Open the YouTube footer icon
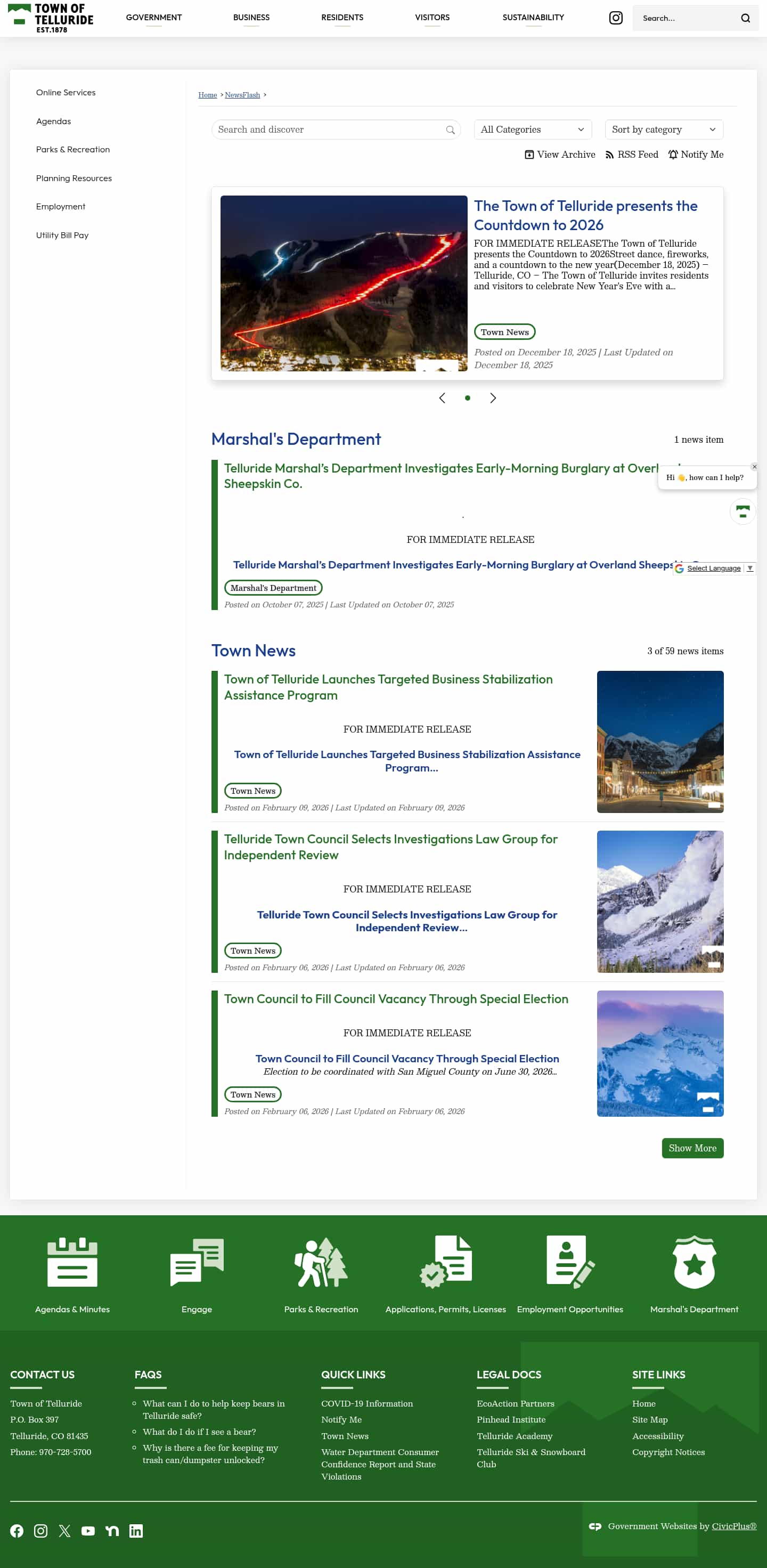 click(88, 1531)
